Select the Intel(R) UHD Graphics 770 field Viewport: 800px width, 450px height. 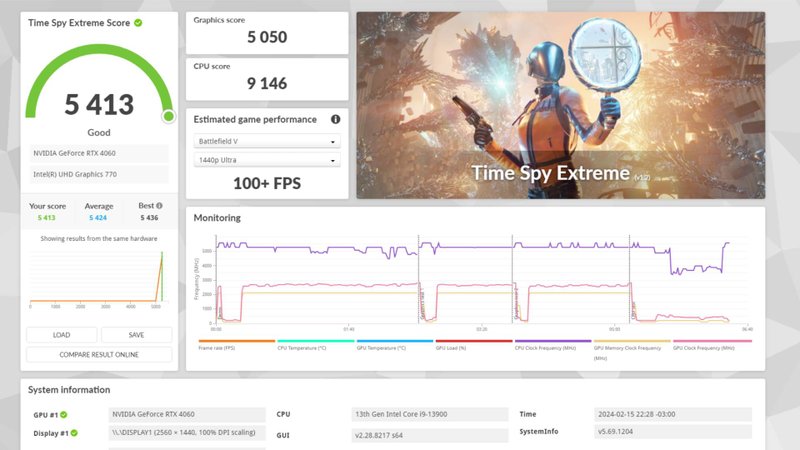coord(99,174)
